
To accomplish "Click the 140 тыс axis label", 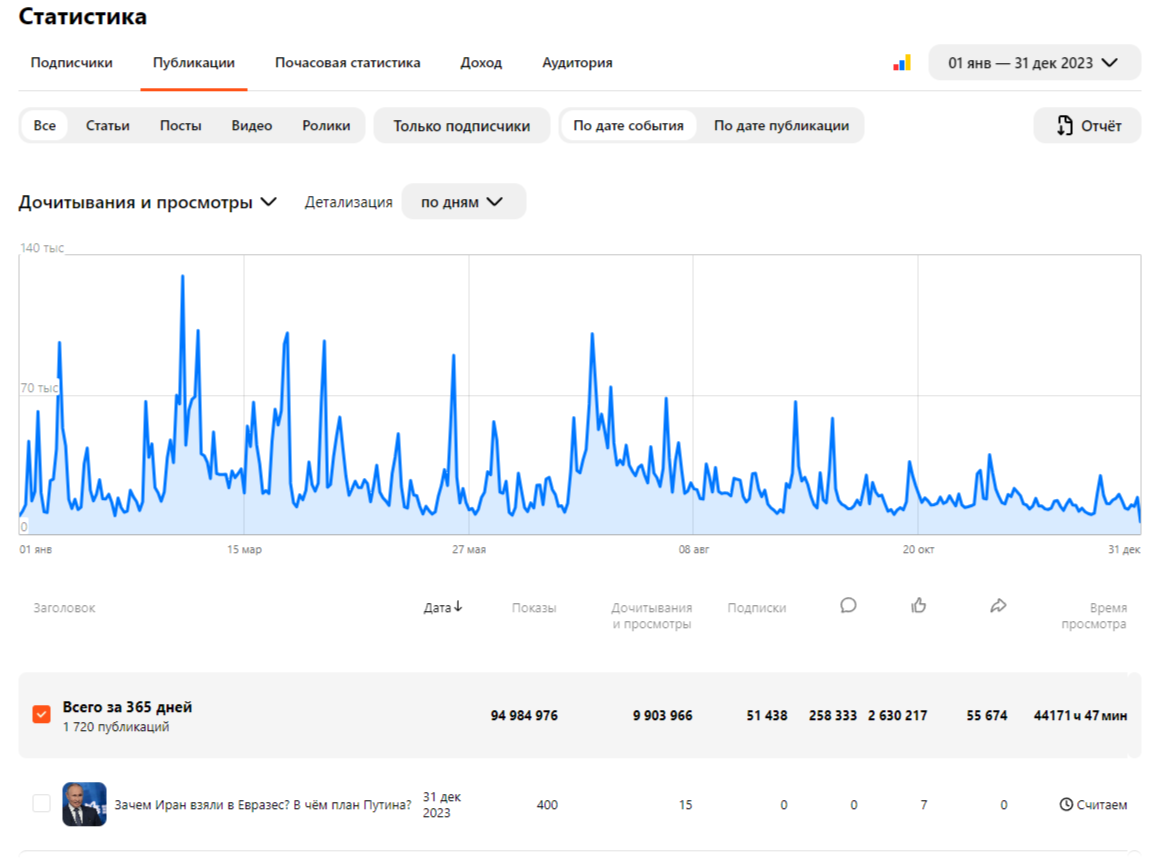I will pos(42,248).
